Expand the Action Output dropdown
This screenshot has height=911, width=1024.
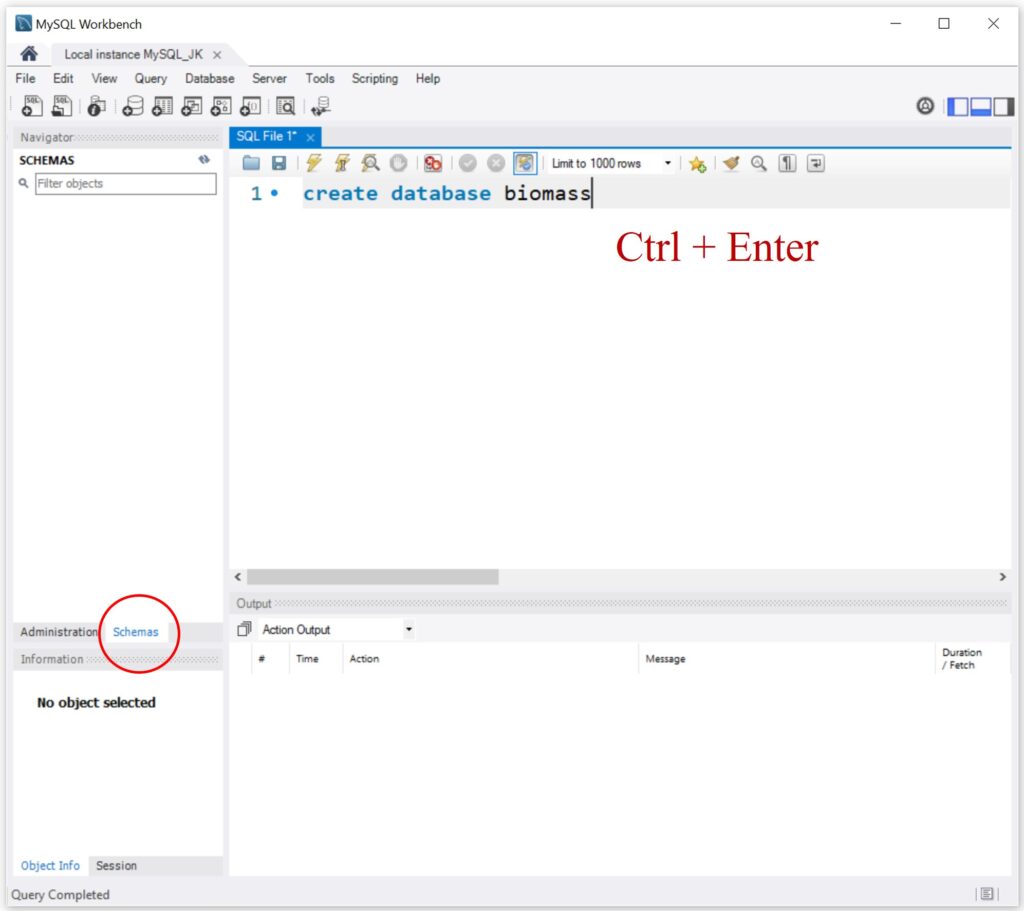408,630
